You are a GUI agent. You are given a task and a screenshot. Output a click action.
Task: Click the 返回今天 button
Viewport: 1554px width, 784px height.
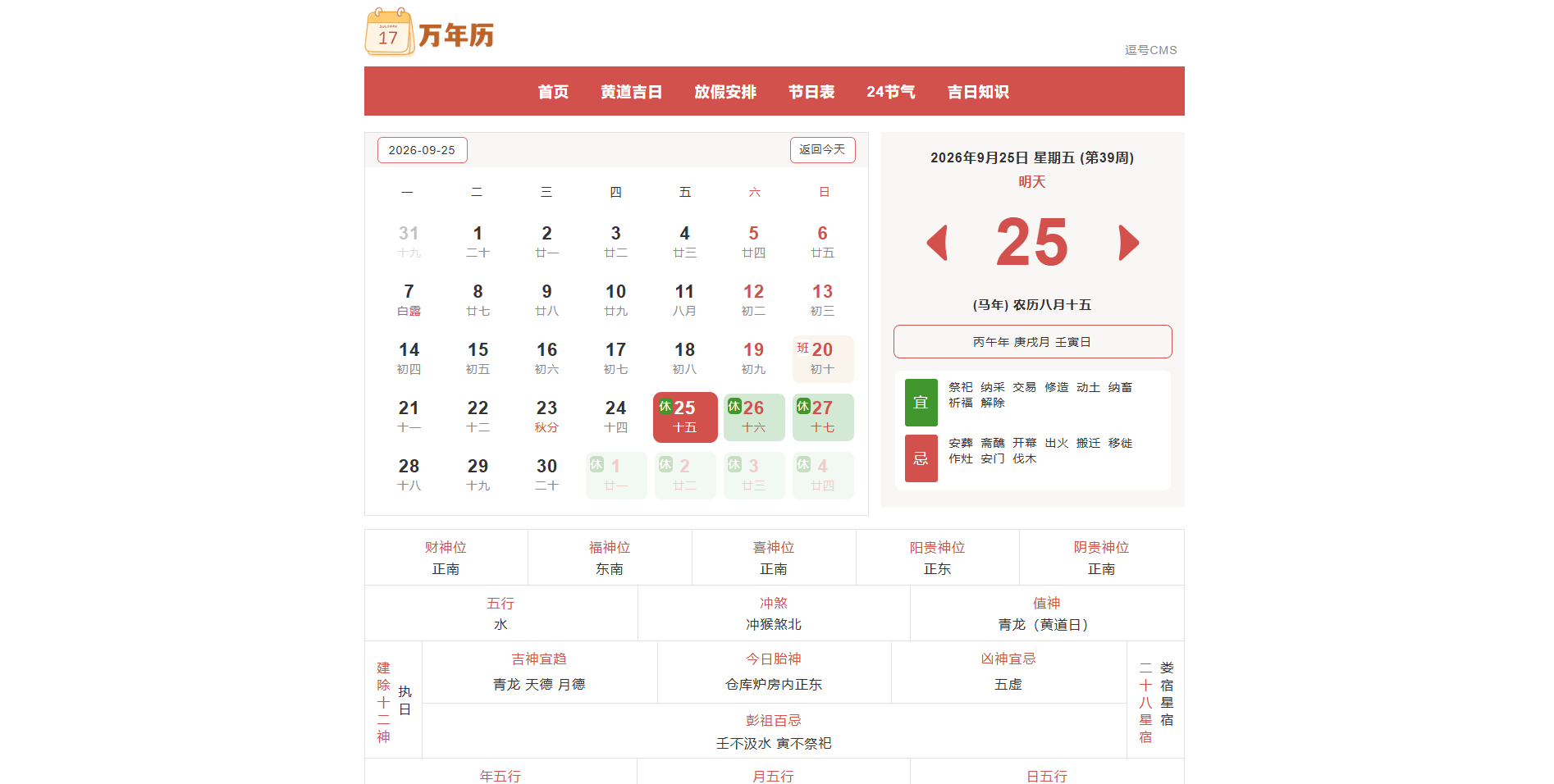click(822, 150)
